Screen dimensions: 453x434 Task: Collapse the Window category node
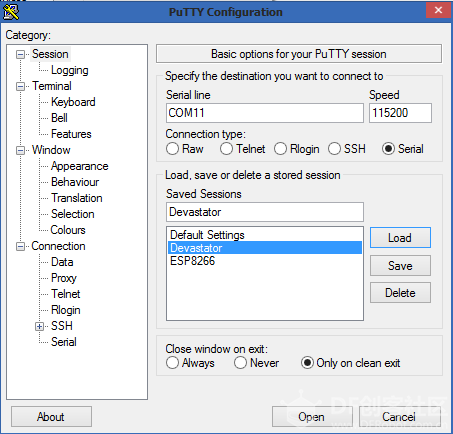click(21, 150)
